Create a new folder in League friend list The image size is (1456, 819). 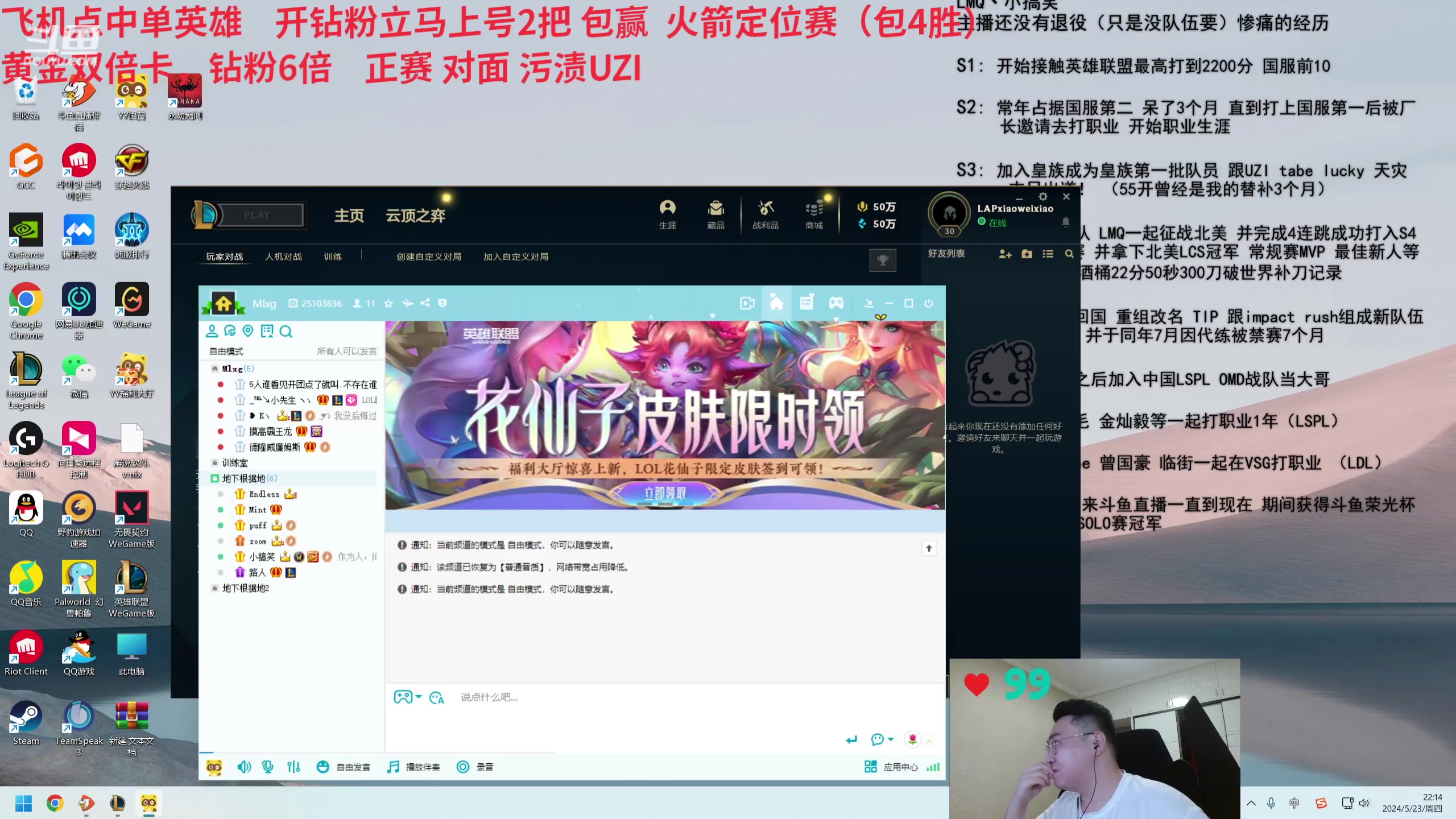click(x=1027, y=254)
